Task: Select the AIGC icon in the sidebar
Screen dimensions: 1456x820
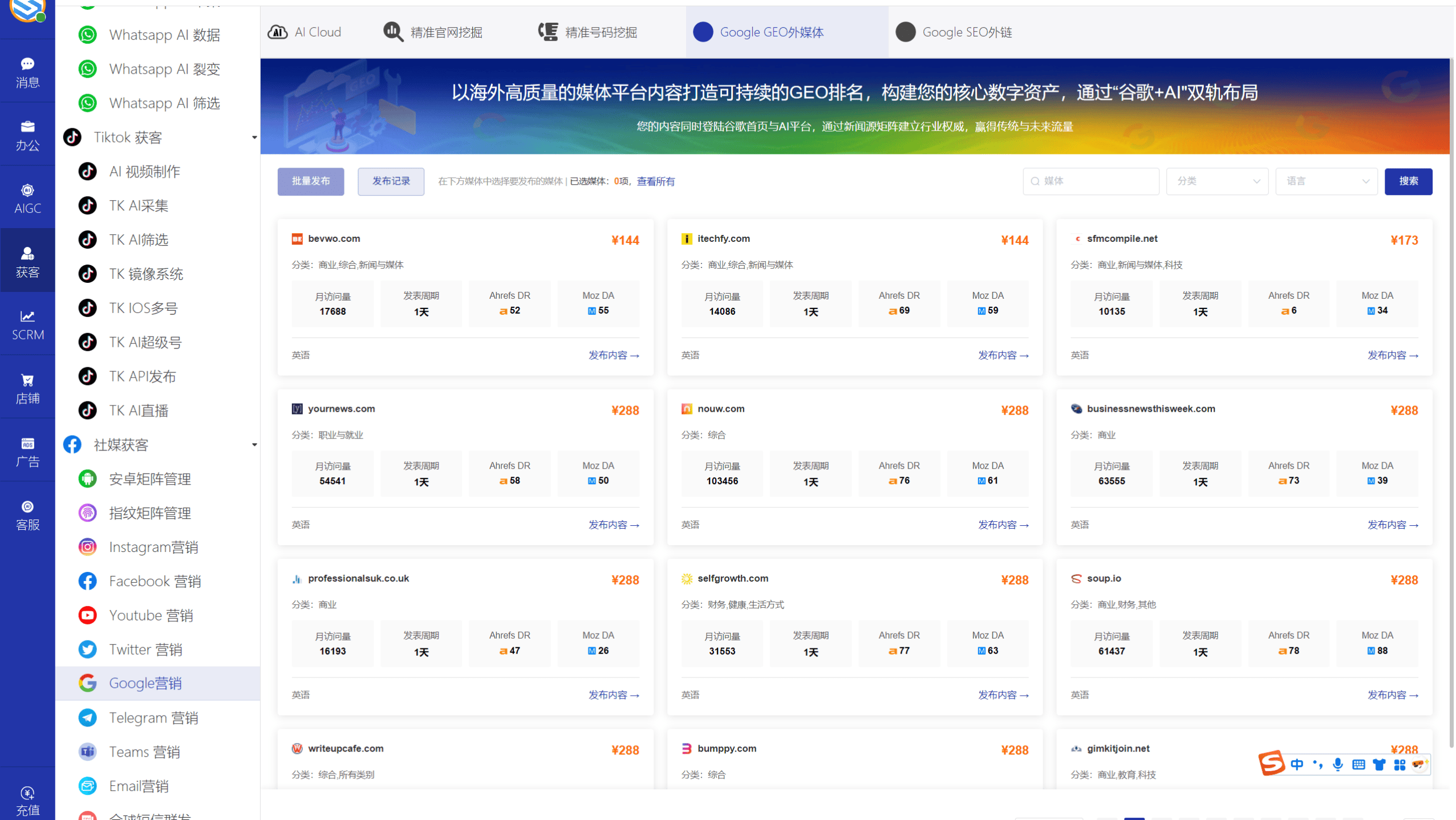Action: click(27, 198)
